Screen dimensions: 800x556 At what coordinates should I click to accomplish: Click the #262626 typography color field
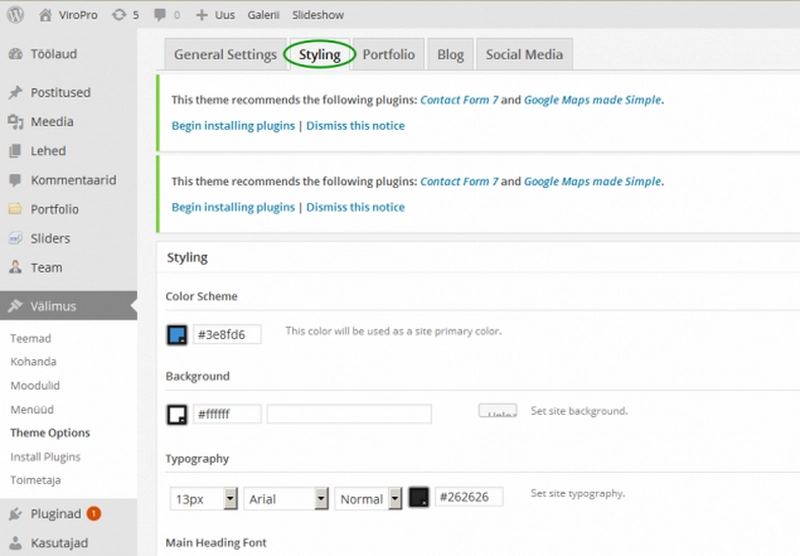click(468, 497)
